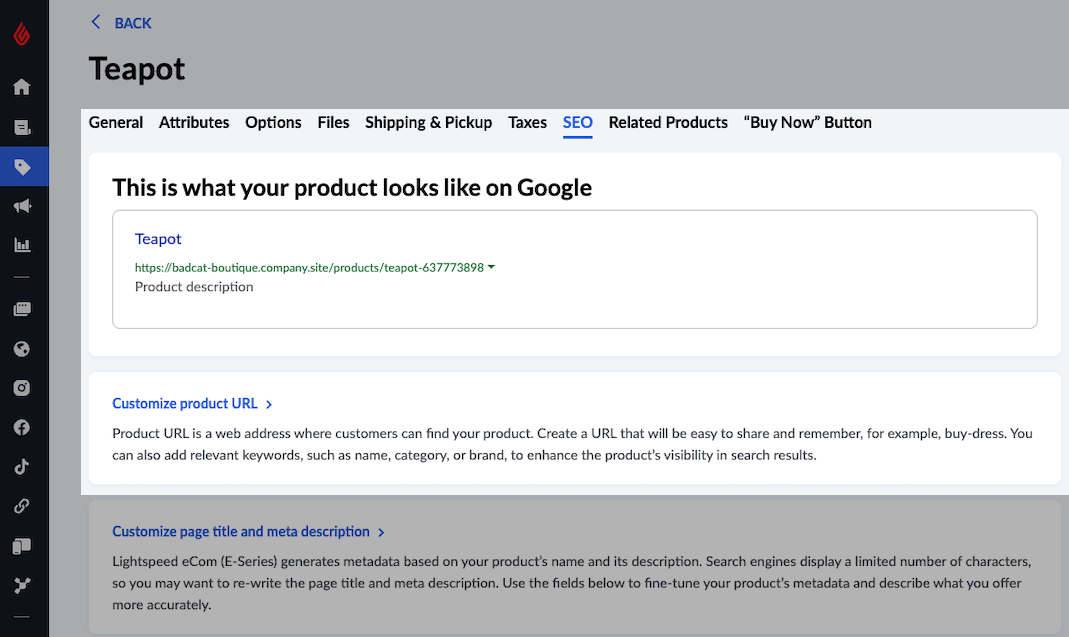Viewport: 1069px width, 637px height.
Task: Select the Products tag icon
Action: click(22, 166)
